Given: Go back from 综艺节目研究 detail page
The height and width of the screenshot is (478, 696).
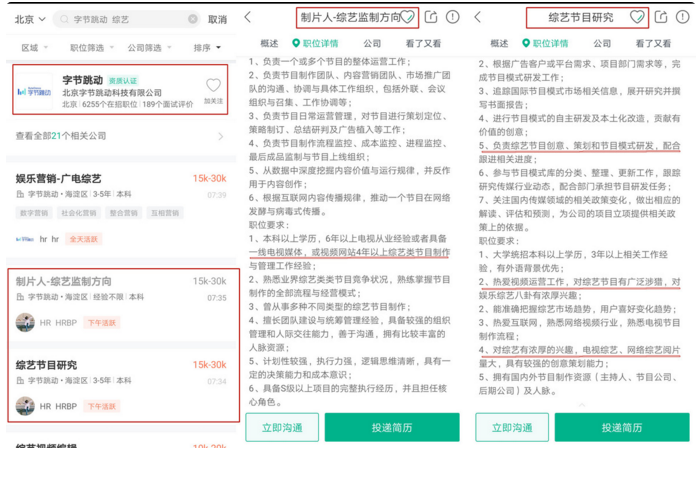Looking at the screenshot, I should [478, 17].
